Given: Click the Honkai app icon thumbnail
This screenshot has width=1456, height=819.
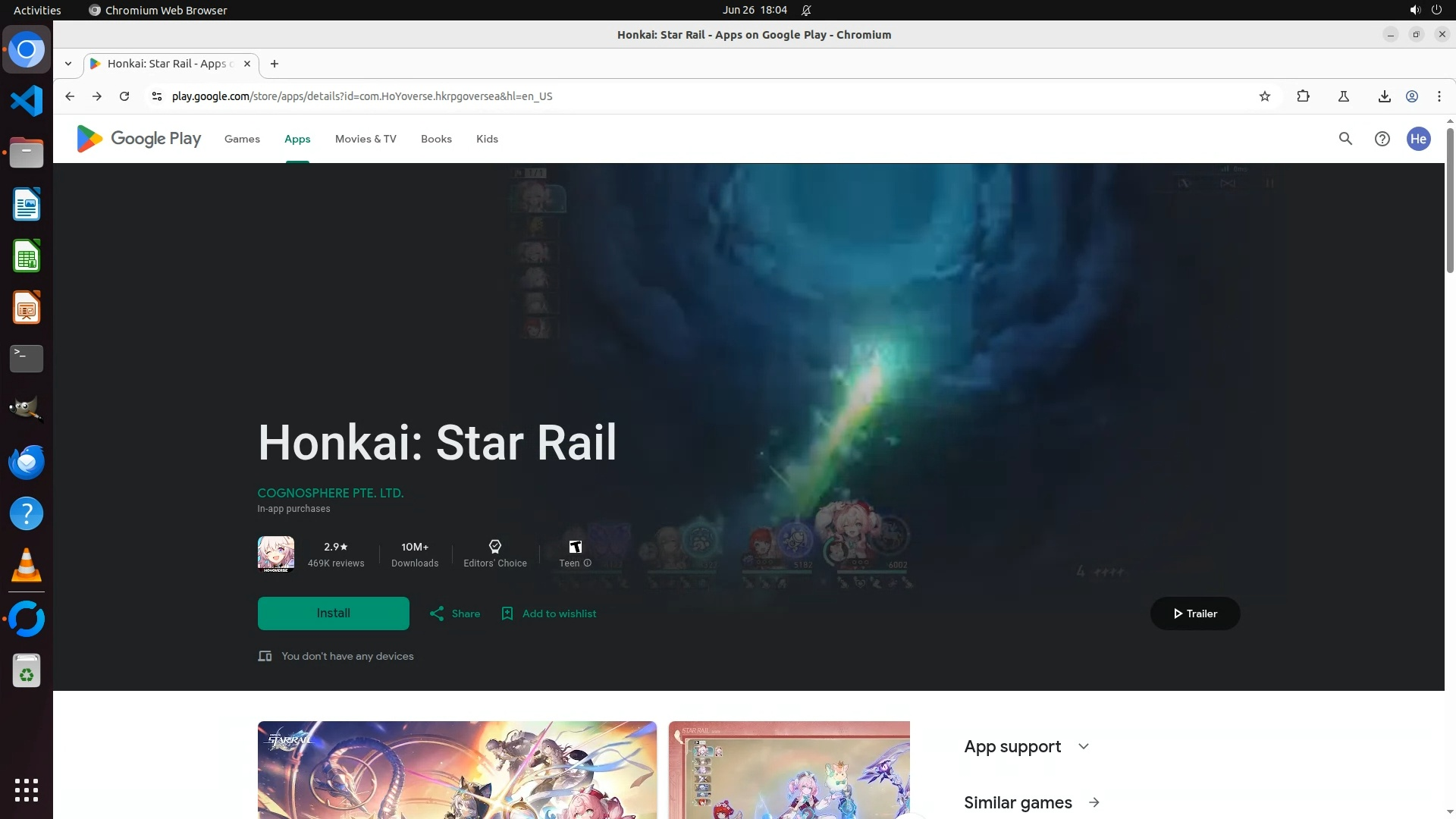Looking at the screenshot, I should [275, 554].
